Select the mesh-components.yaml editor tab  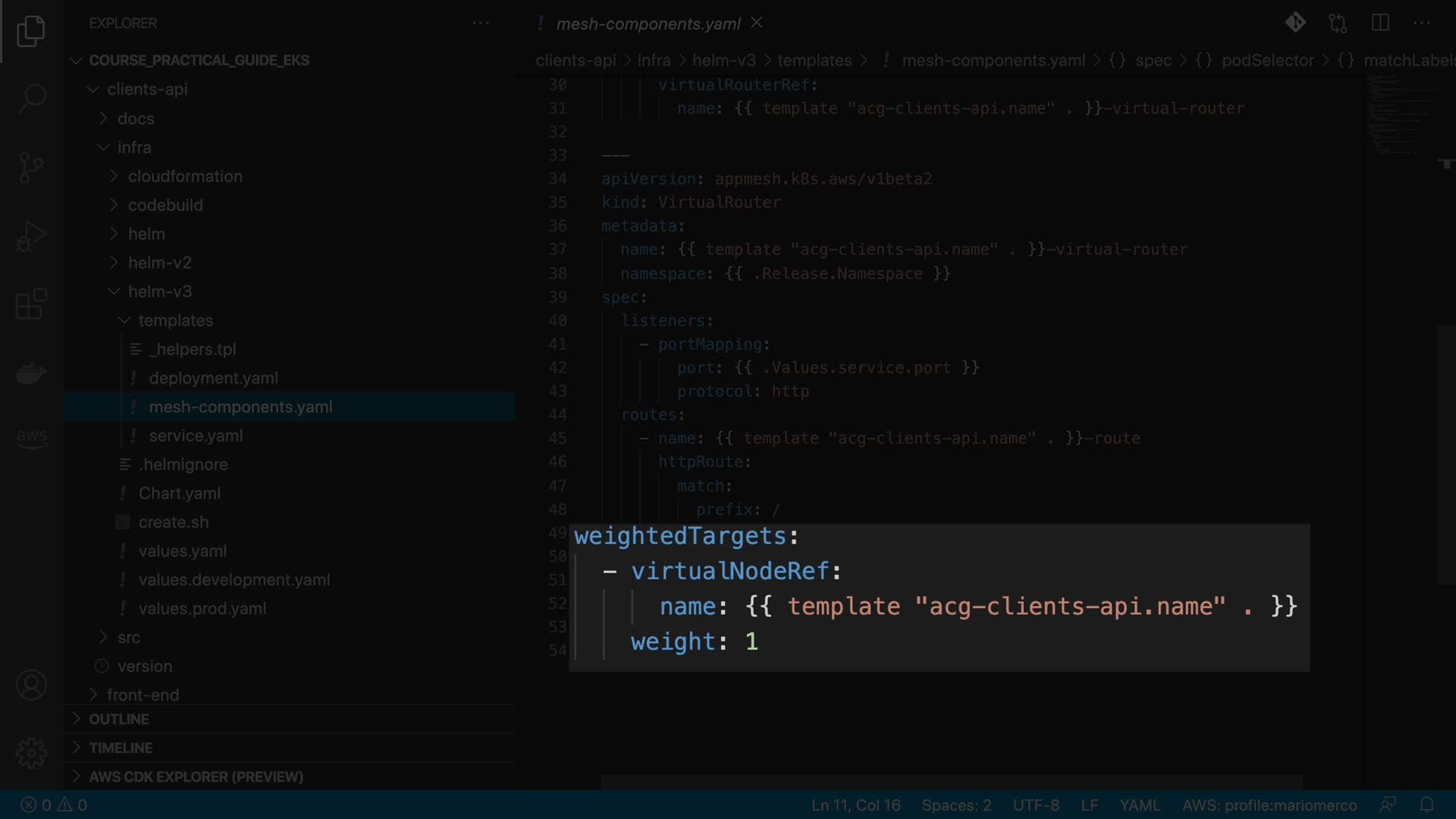[x=648, y=24]
